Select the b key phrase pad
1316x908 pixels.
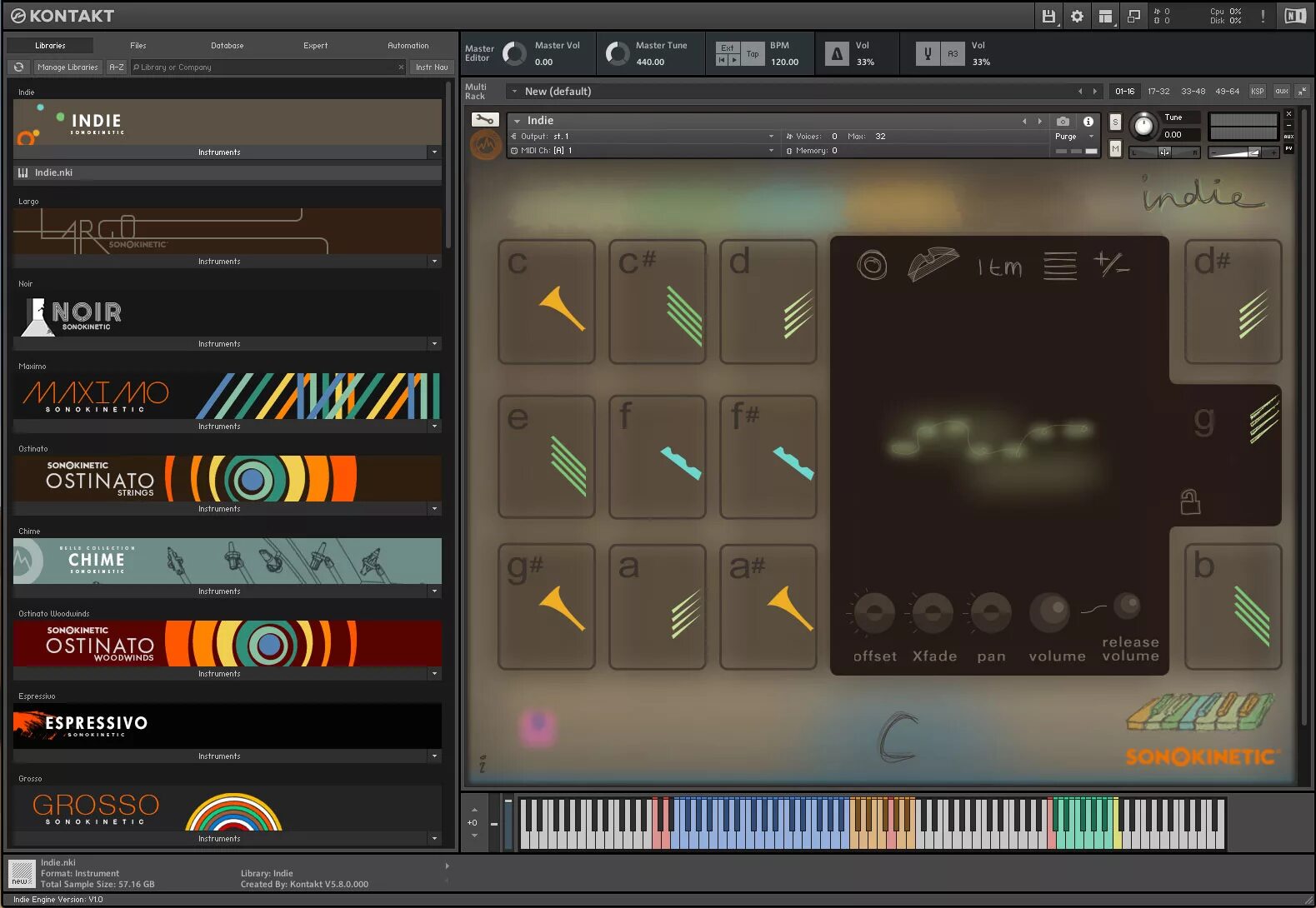(1233, 606)
